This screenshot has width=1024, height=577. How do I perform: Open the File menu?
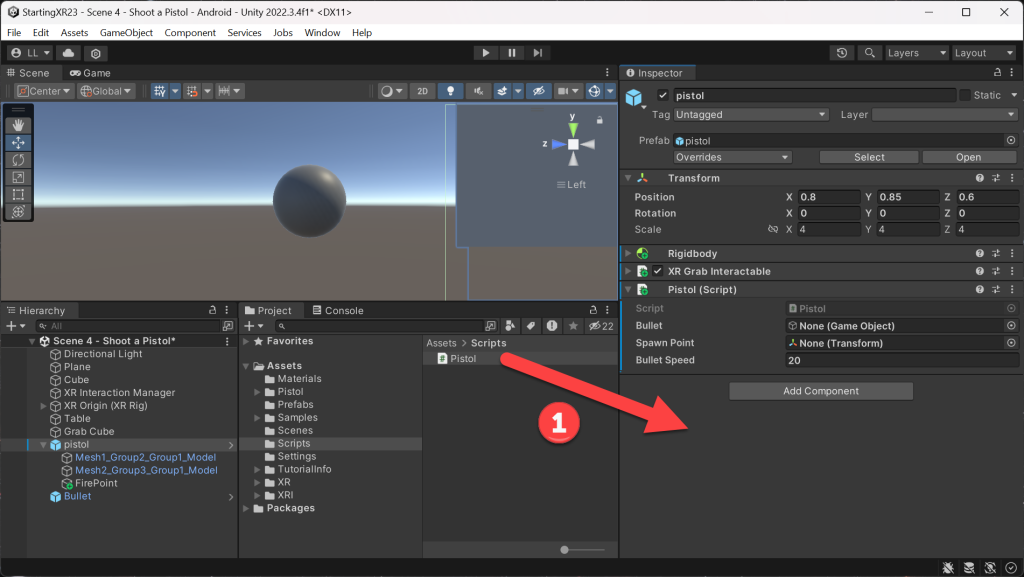(x=14, y=33)
